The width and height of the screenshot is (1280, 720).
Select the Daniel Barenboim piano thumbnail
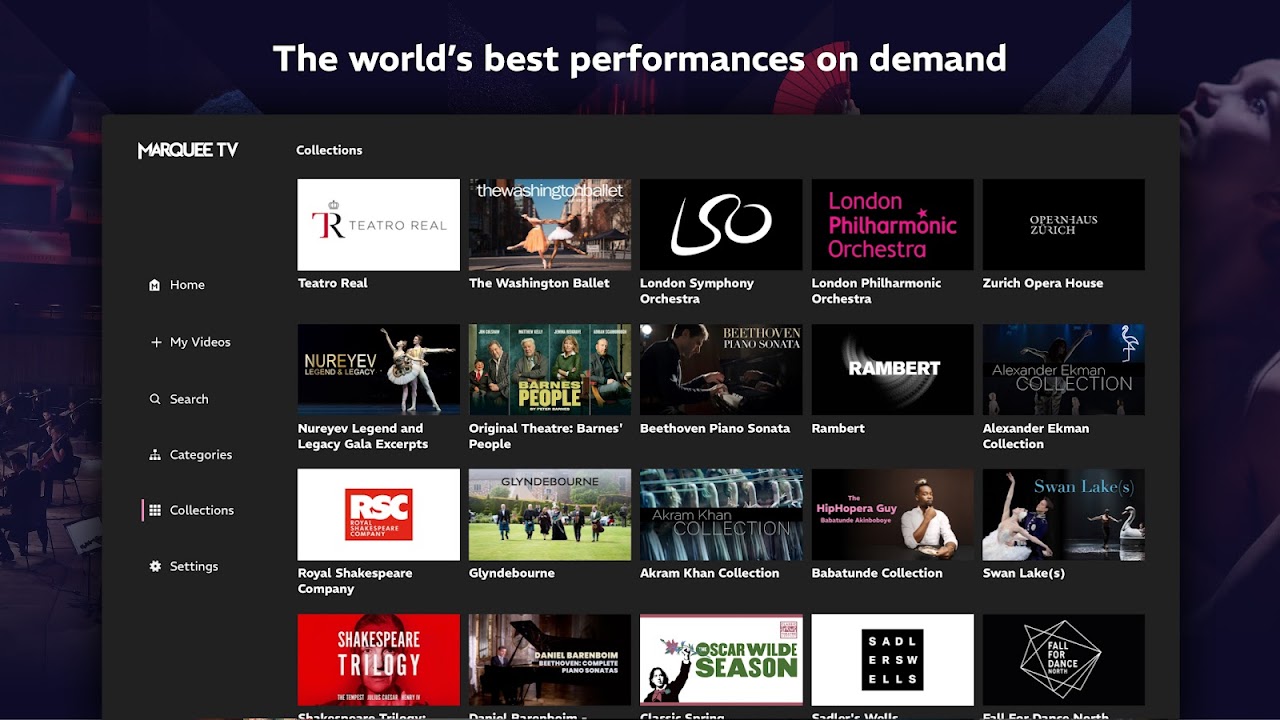550,660
